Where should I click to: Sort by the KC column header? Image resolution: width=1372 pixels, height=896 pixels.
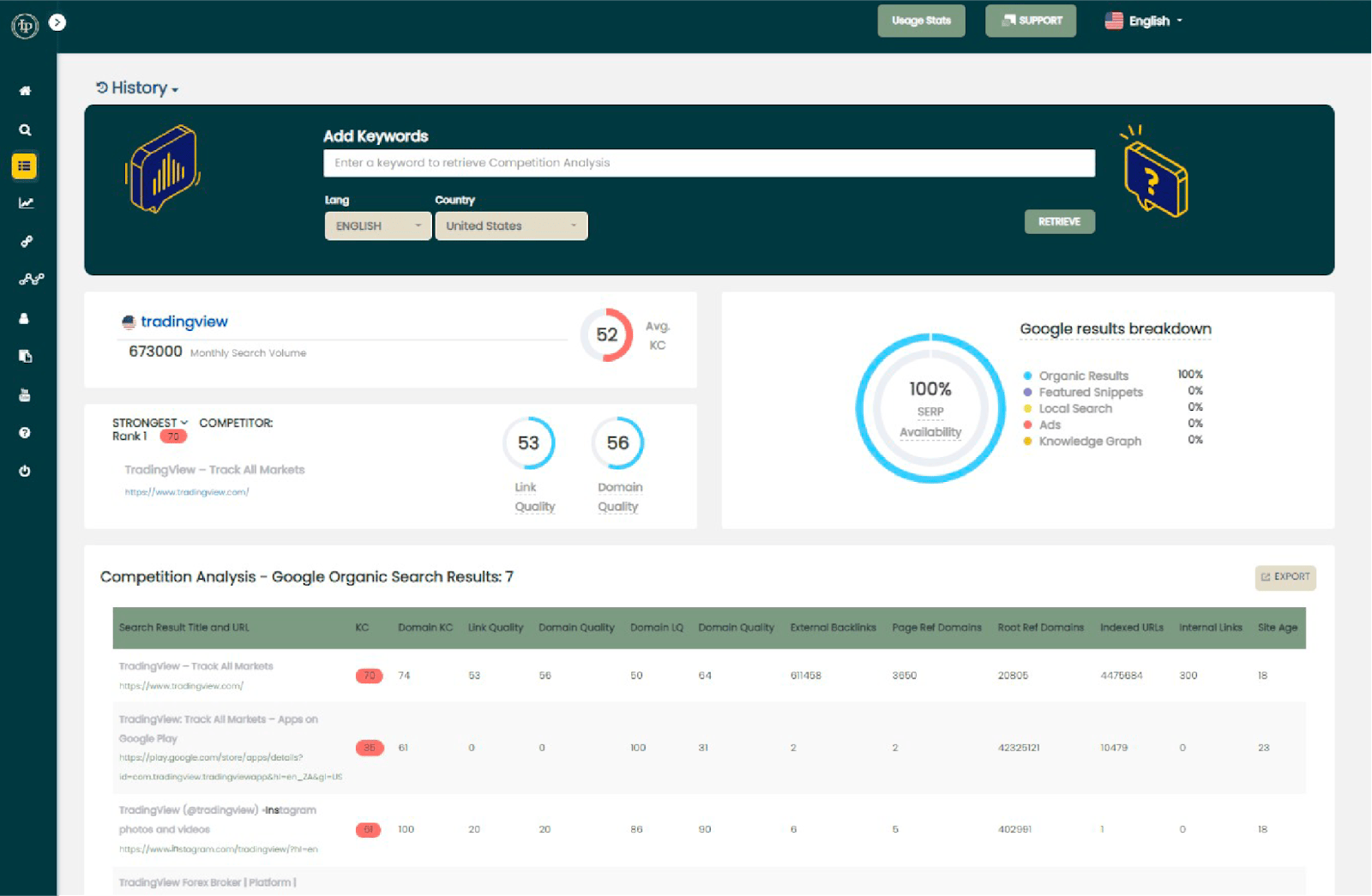362,628
